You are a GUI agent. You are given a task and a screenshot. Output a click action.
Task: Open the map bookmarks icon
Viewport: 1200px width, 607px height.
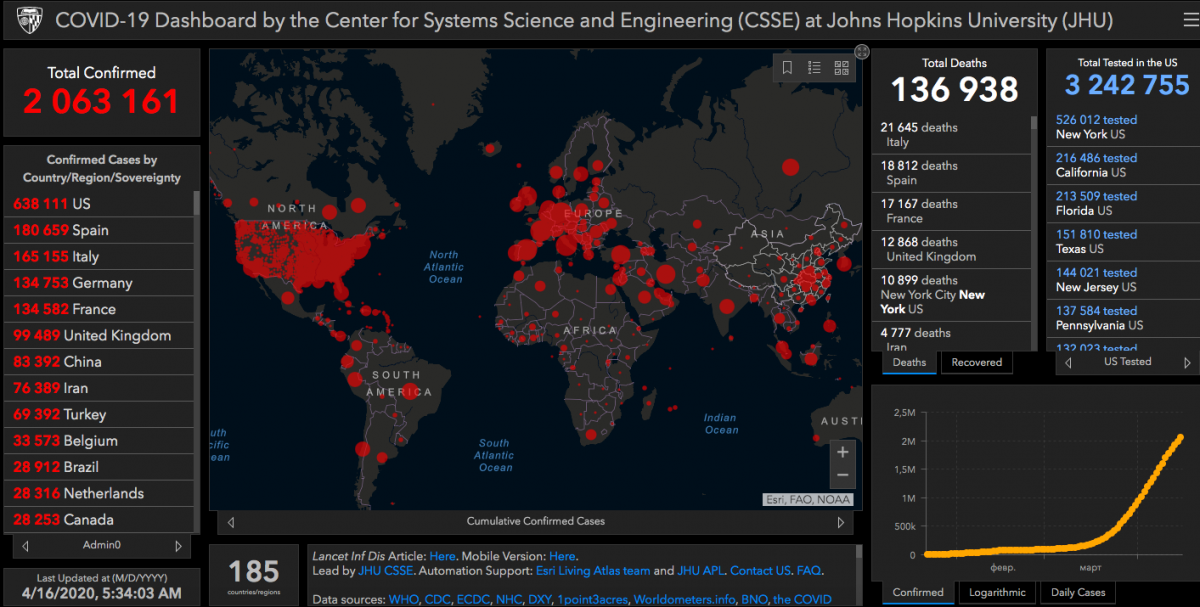pos(788,68)
